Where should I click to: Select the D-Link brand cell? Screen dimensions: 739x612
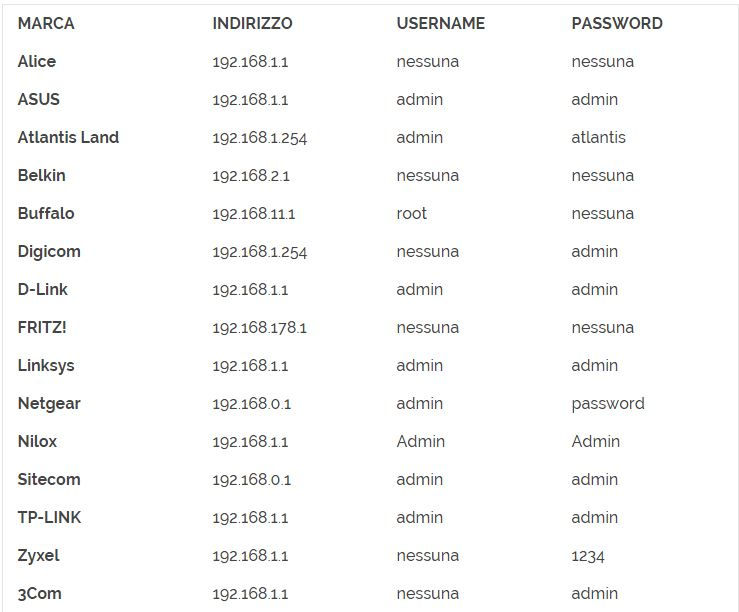tap(43, 289)
